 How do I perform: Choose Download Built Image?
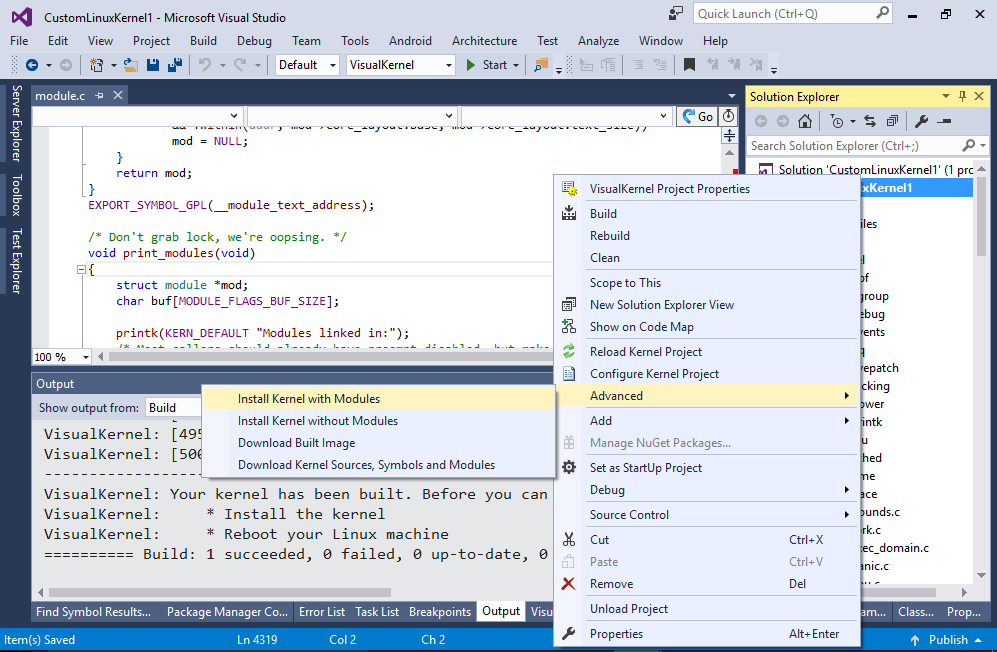click(x=378, y=443)
